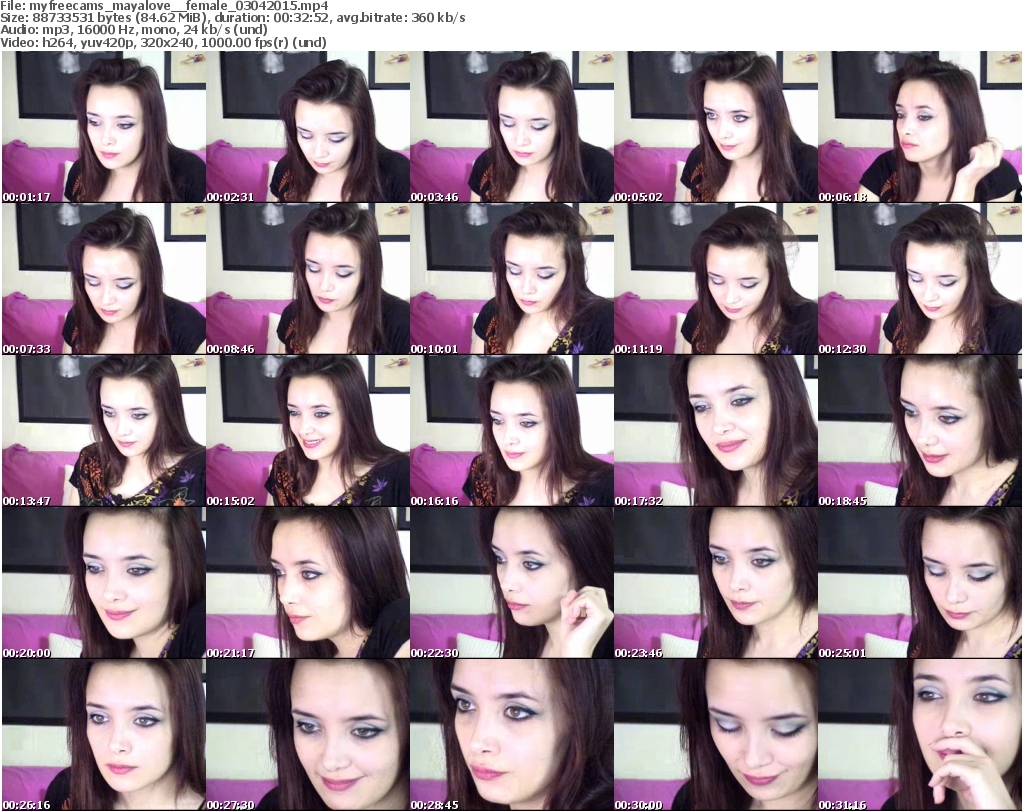The width and height of the screenshot is (1024, 811).
Task: Pick the 00:16:16 preview frame
Action: pyautogui.click(x=511, y=431)
